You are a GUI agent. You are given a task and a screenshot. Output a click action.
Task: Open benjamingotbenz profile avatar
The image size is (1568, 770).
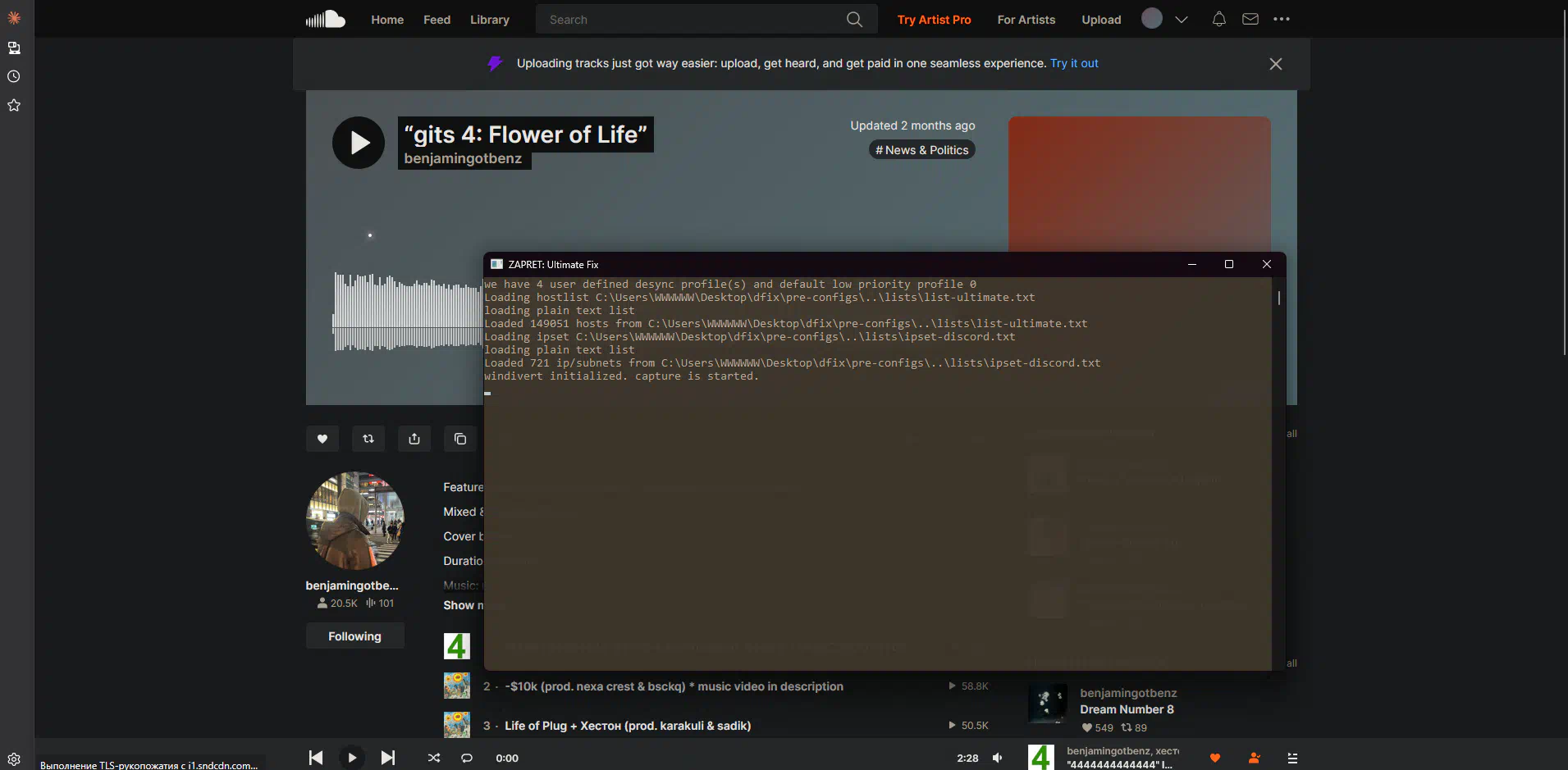pyautogui.click(x=355, y=521)
